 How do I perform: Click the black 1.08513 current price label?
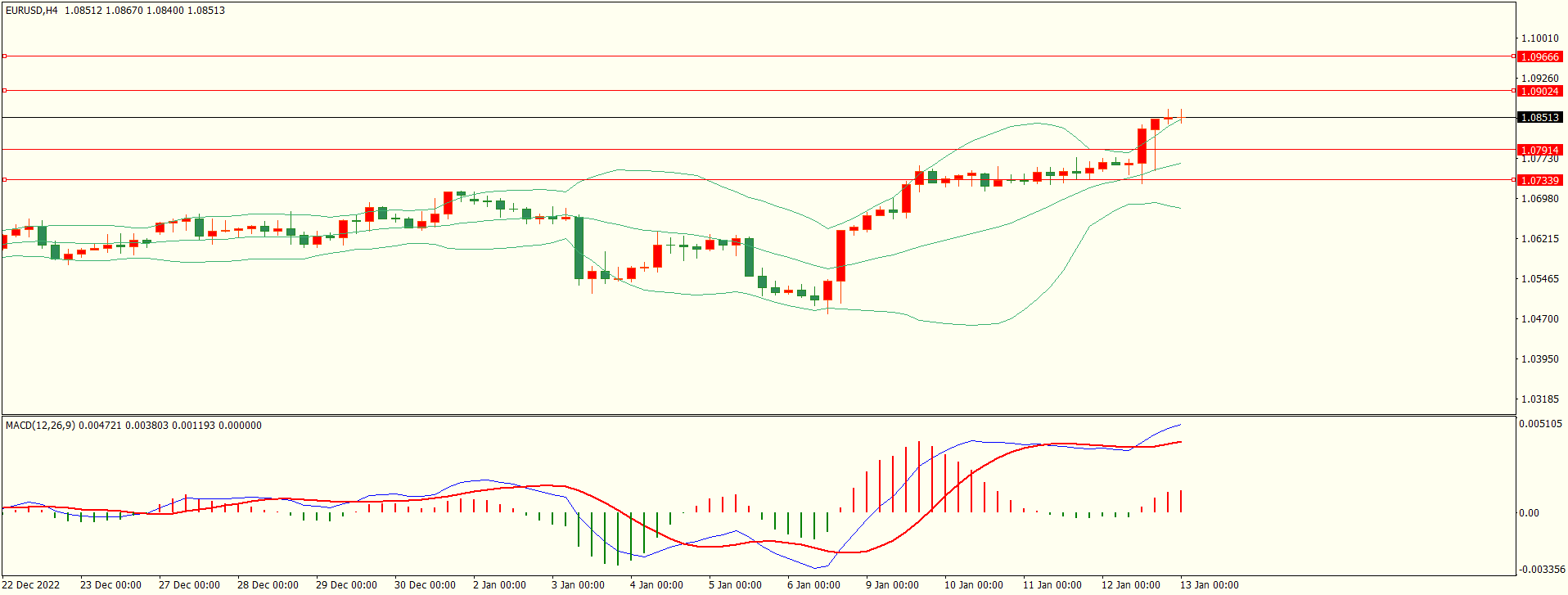pos(1539,118)
